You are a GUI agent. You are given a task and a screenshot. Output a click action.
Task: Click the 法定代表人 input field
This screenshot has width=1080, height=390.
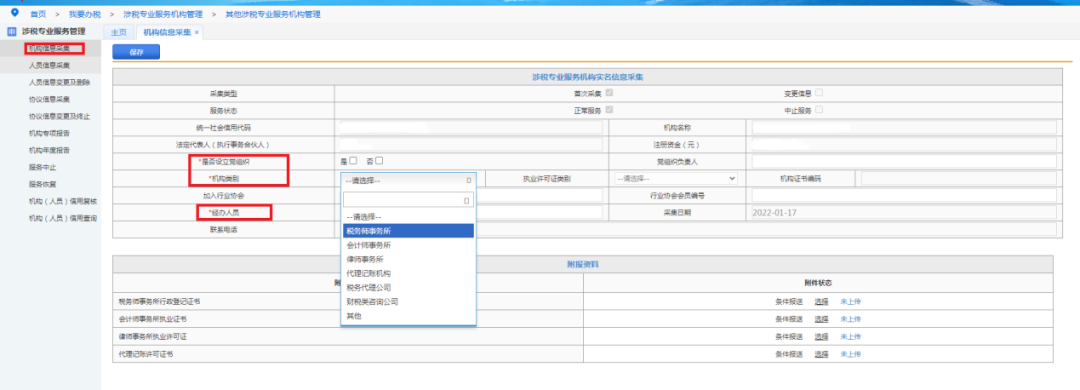coord(471,145)
